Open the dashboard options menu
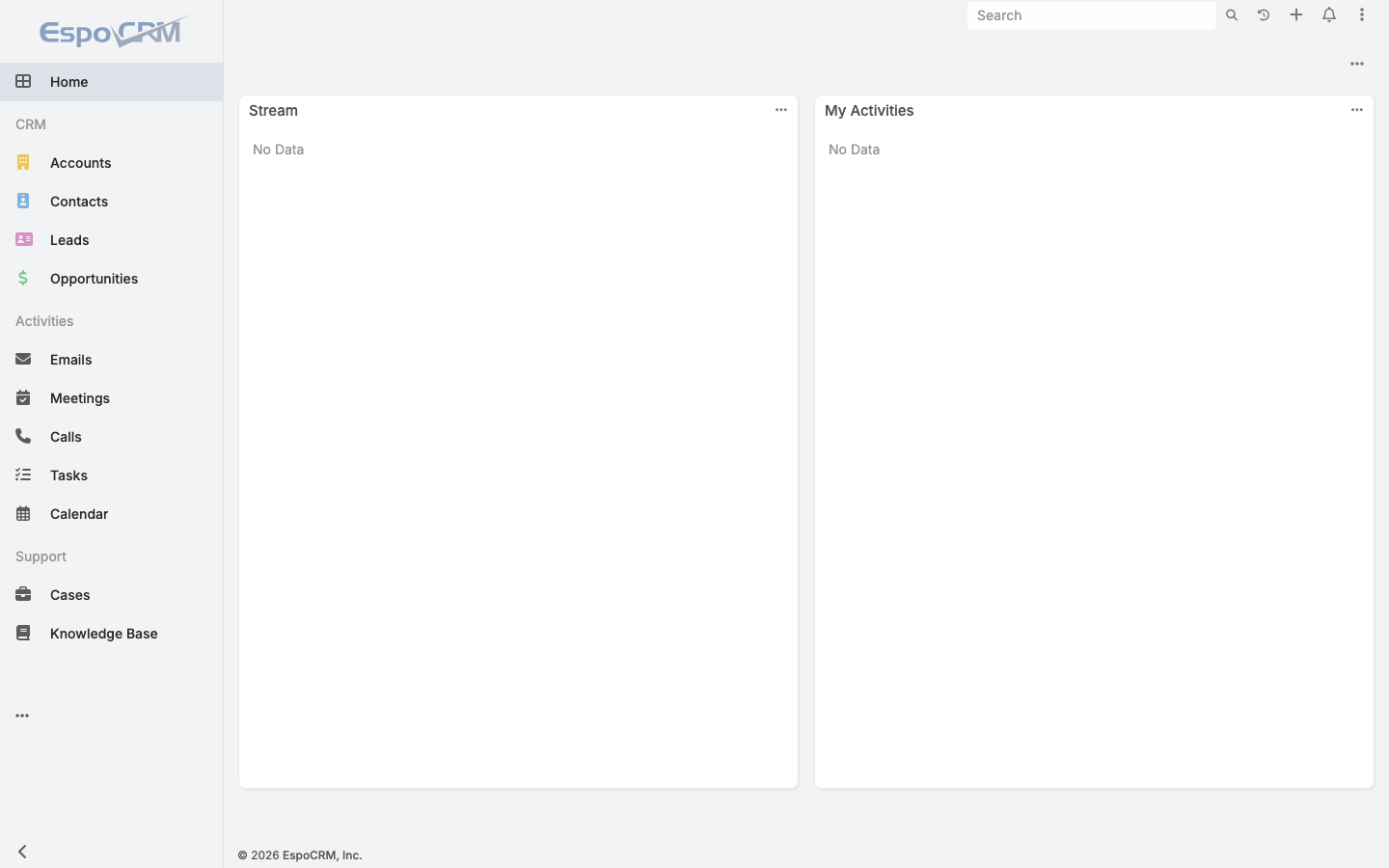 click(1357, 65)
